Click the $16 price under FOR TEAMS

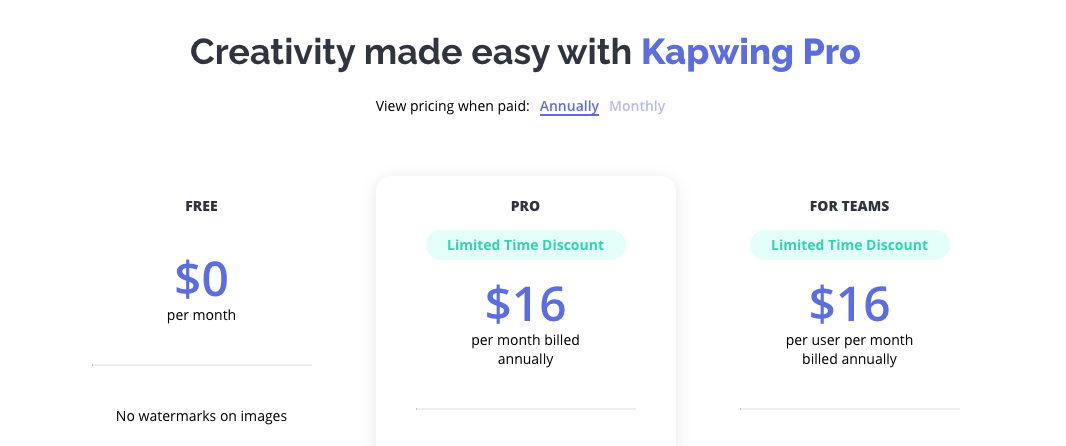(849, 304)
